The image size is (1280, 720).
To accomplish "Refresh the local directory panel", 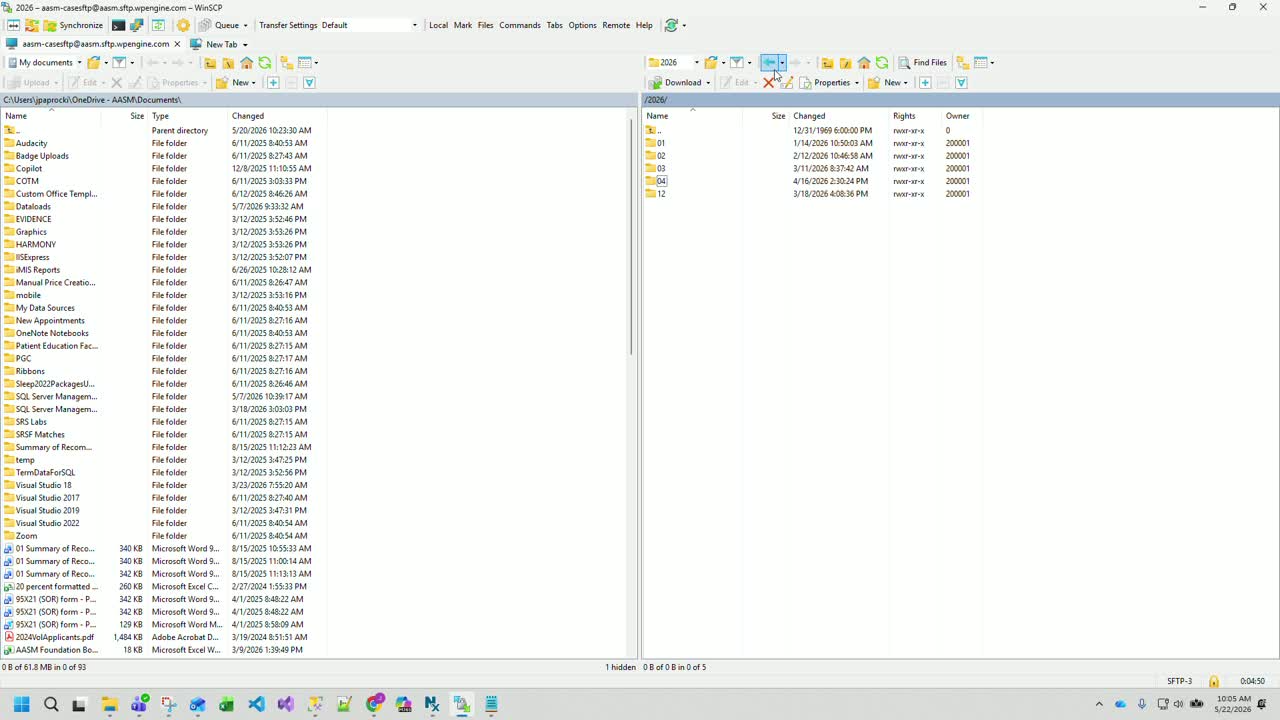I will pyautogui.click(x=265, y=63).
